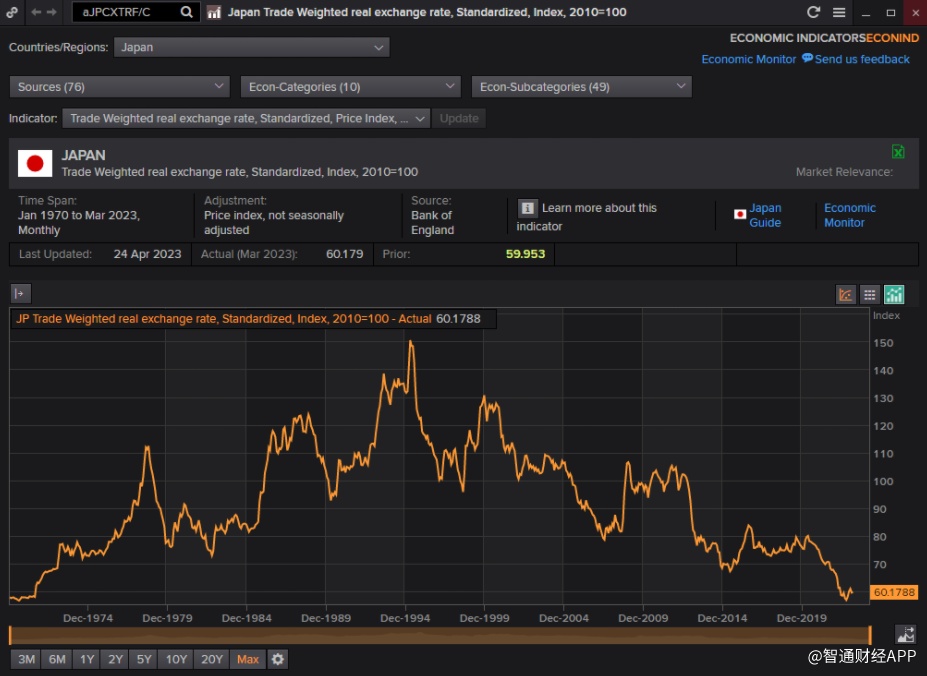
Task: Click the Send us feedback link
Action: [x=861, y=59]
